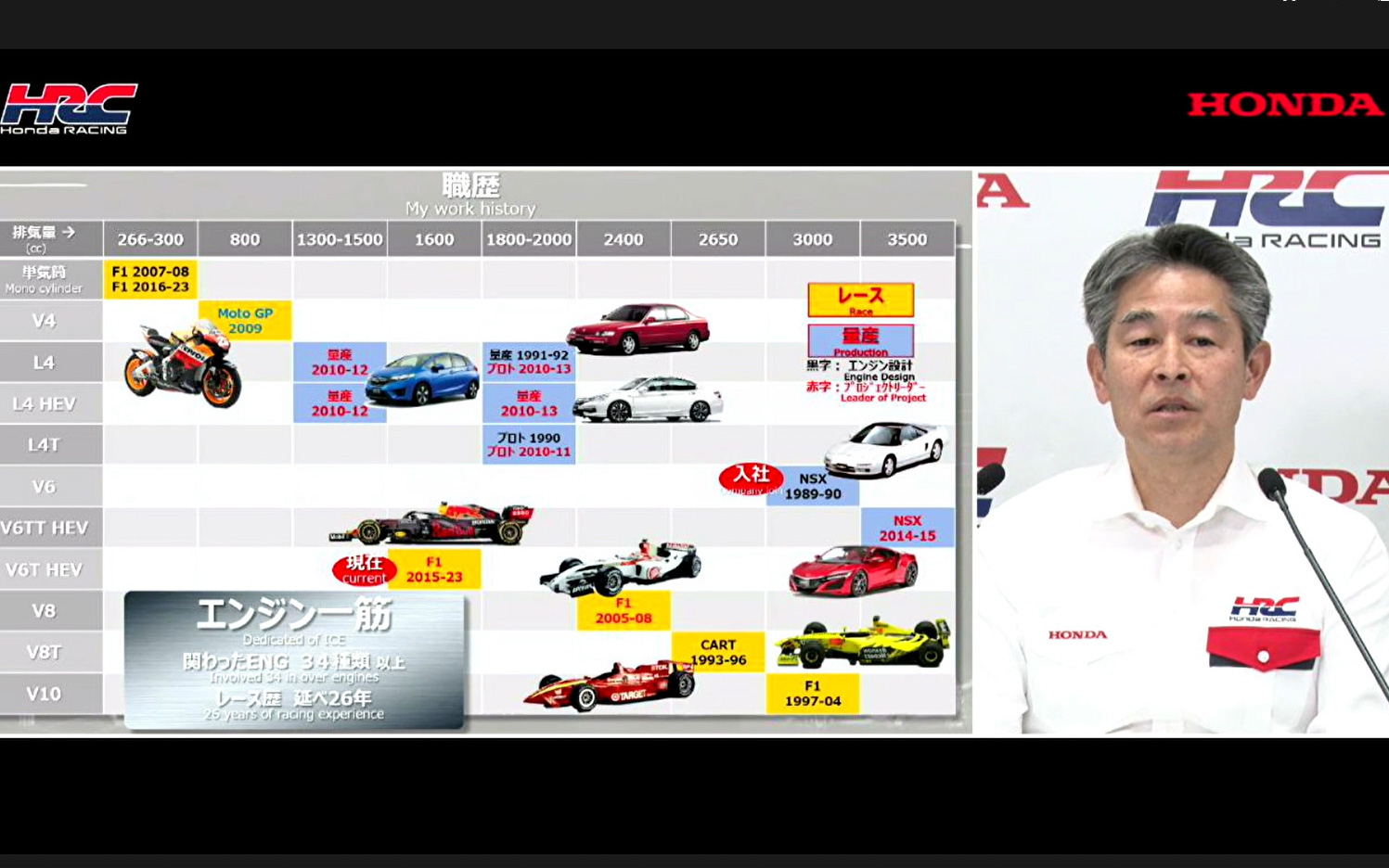Click the 赤字 Leader of Project legend text
The height and width of the screenshot is (868, 1389).
pos(866,391)
